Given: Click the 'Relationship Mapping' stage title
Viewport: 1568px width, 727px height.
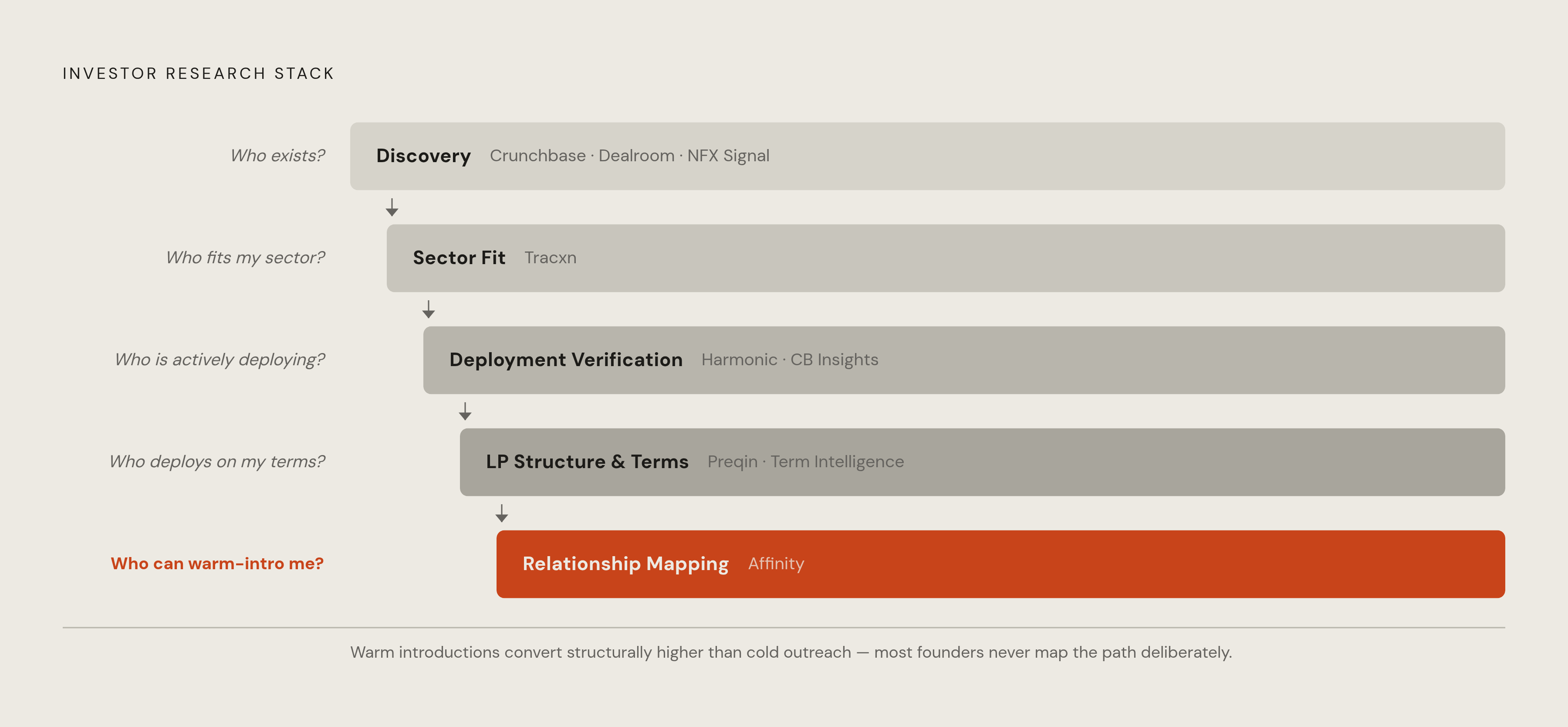Looking at the screenshot, I should [626, 564].
